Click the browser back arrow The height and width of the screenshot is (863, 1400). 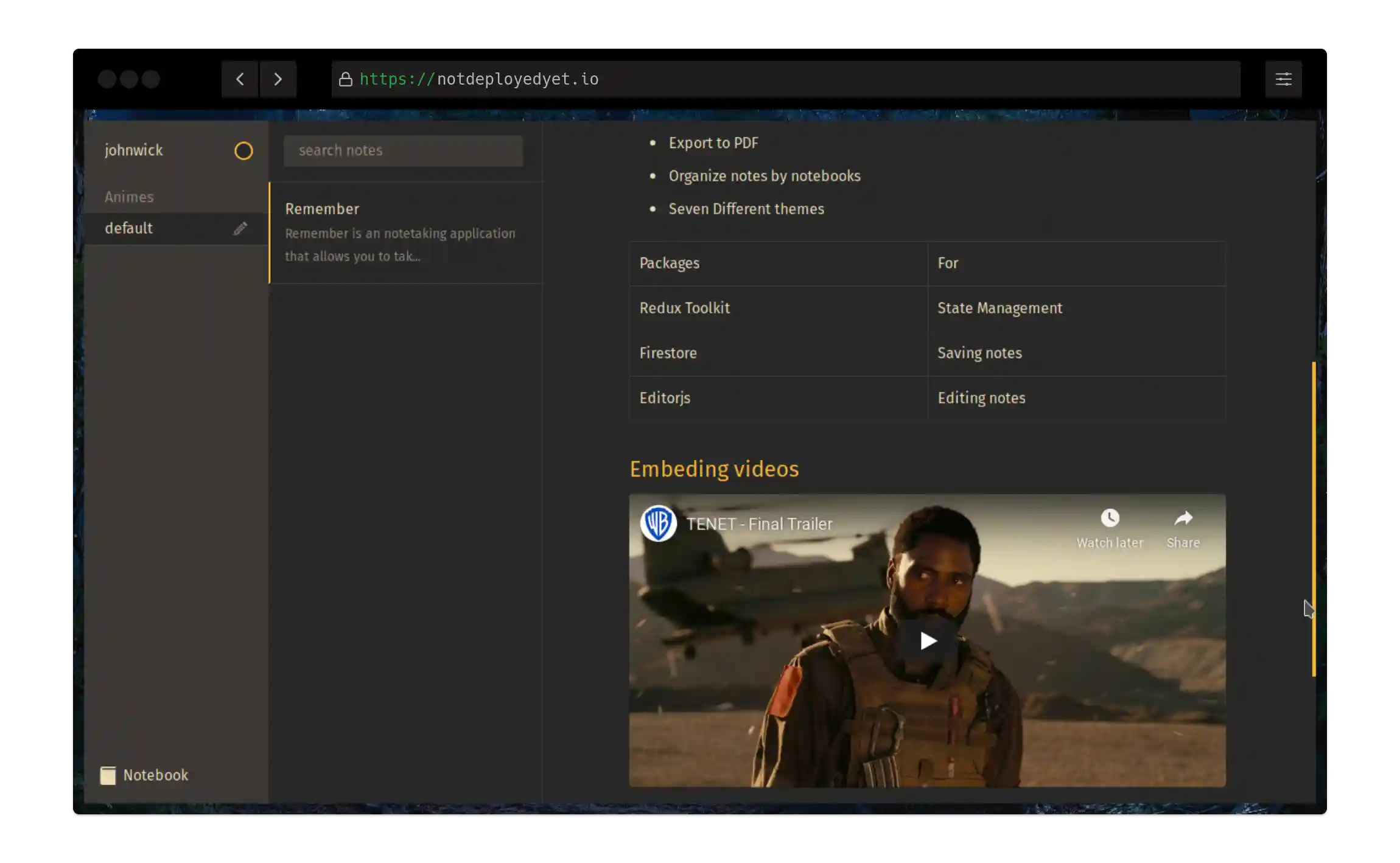[x=240, y=79]
